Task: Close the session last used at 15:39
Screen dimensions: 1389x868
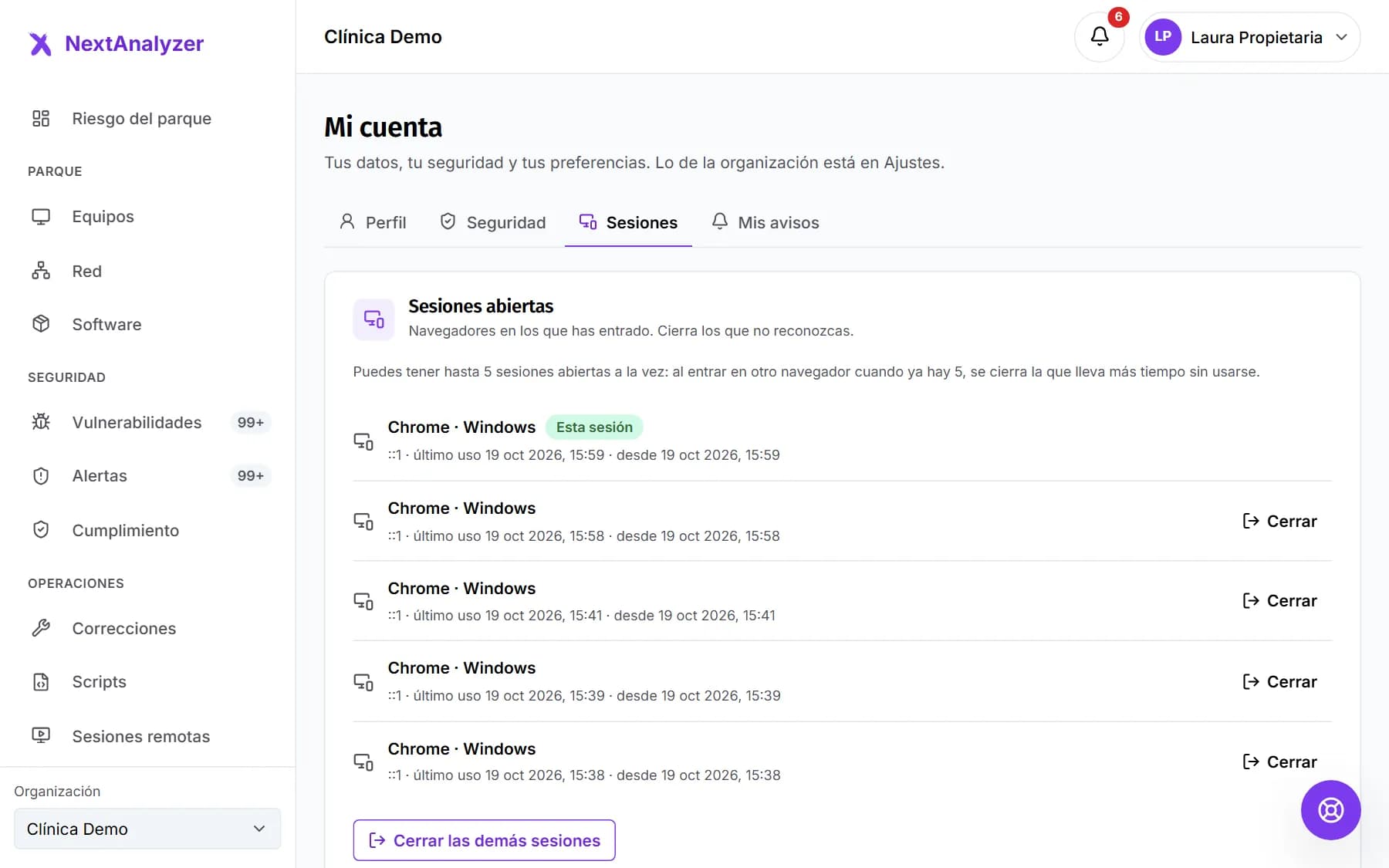Action: click(x=1280, y=682)
